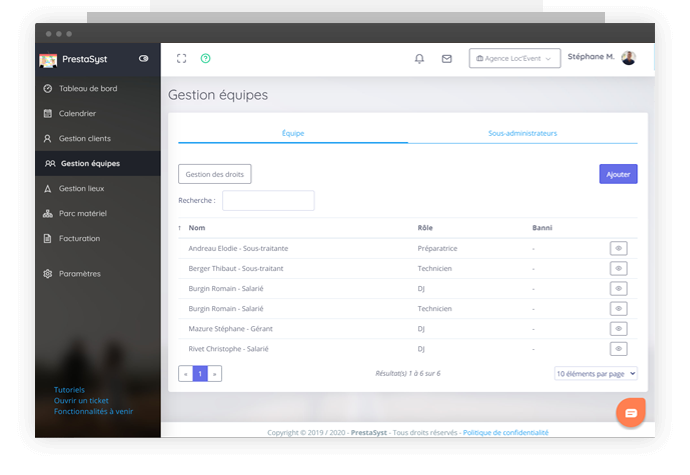Click the Ouvrir un ticket link
Viewport: 690px width, 475px height.
point(81,401)
